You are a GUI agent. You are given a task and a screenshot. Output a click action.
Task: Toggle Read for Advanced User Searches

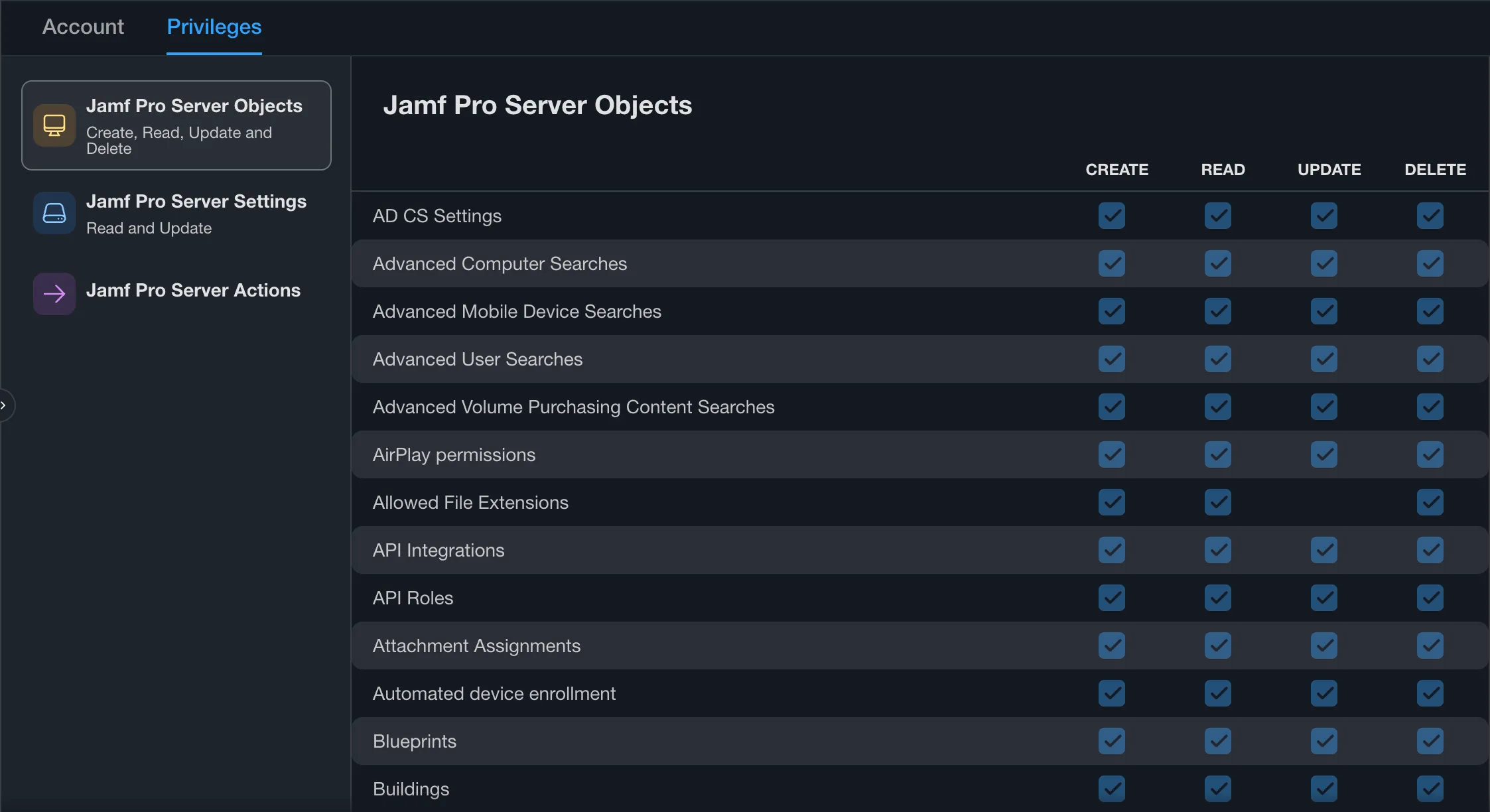coord(1218,359)
